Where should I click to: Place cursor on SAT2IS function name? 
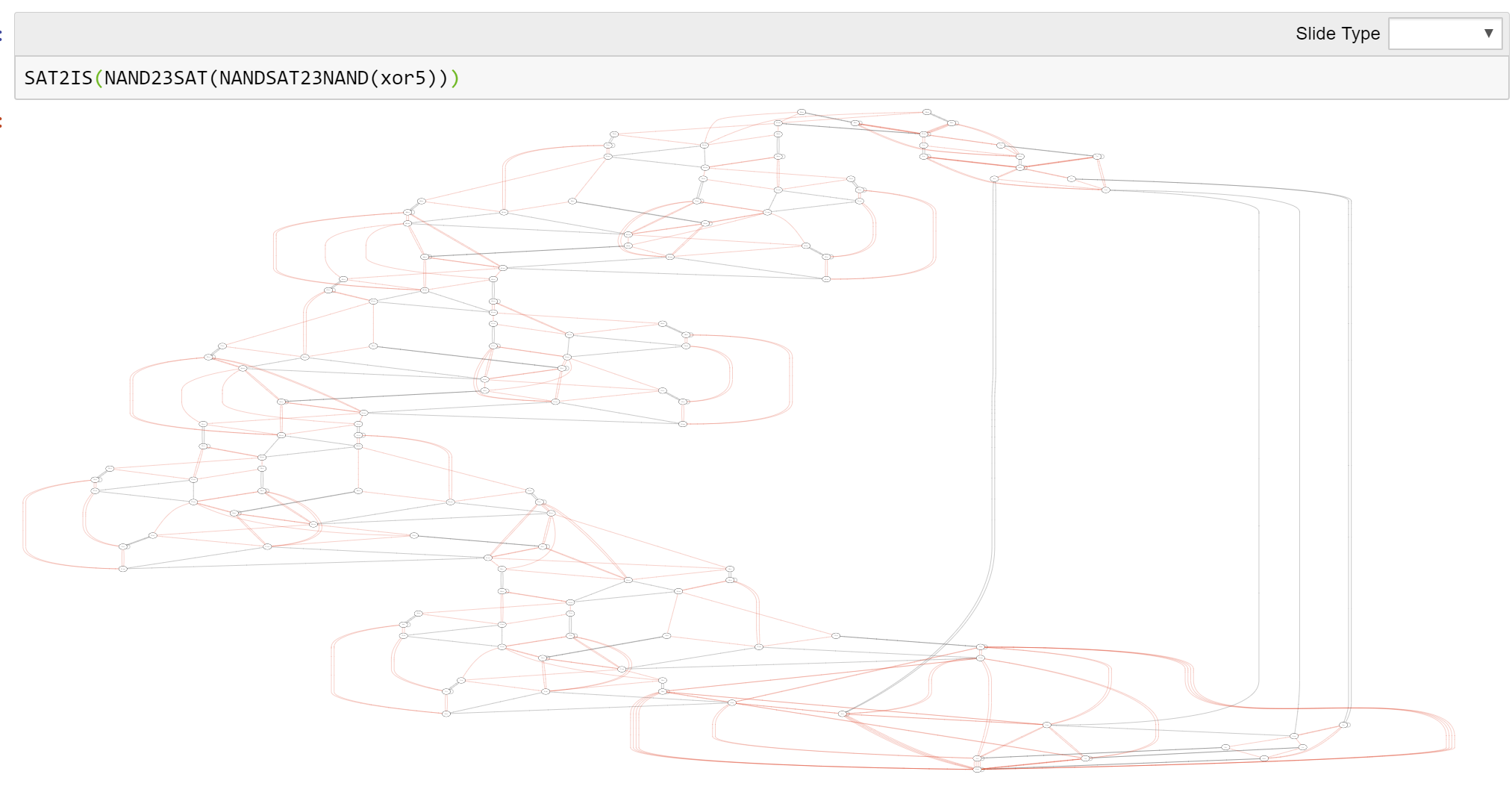pyautogui.click(x=58, y=78)
